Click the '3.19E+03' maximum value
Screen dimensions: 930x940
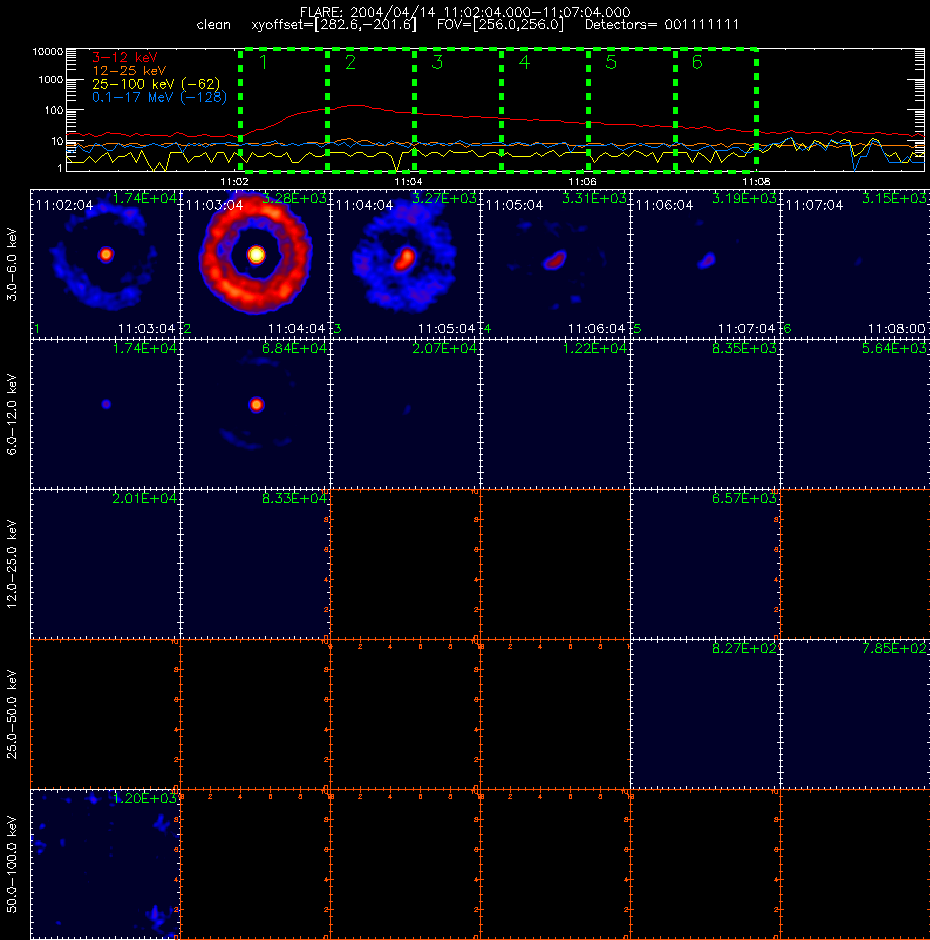coord(744,198)
